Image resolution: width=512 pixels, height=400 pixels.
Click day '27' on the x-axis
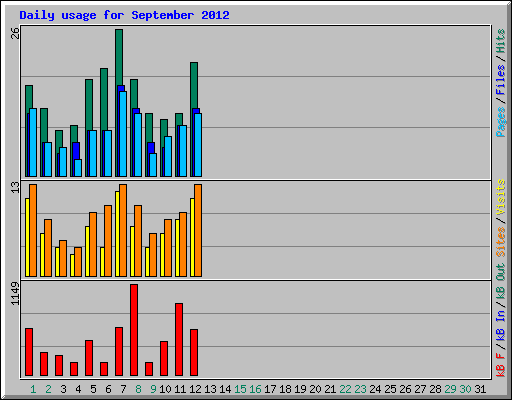click(x=420, y=389)
